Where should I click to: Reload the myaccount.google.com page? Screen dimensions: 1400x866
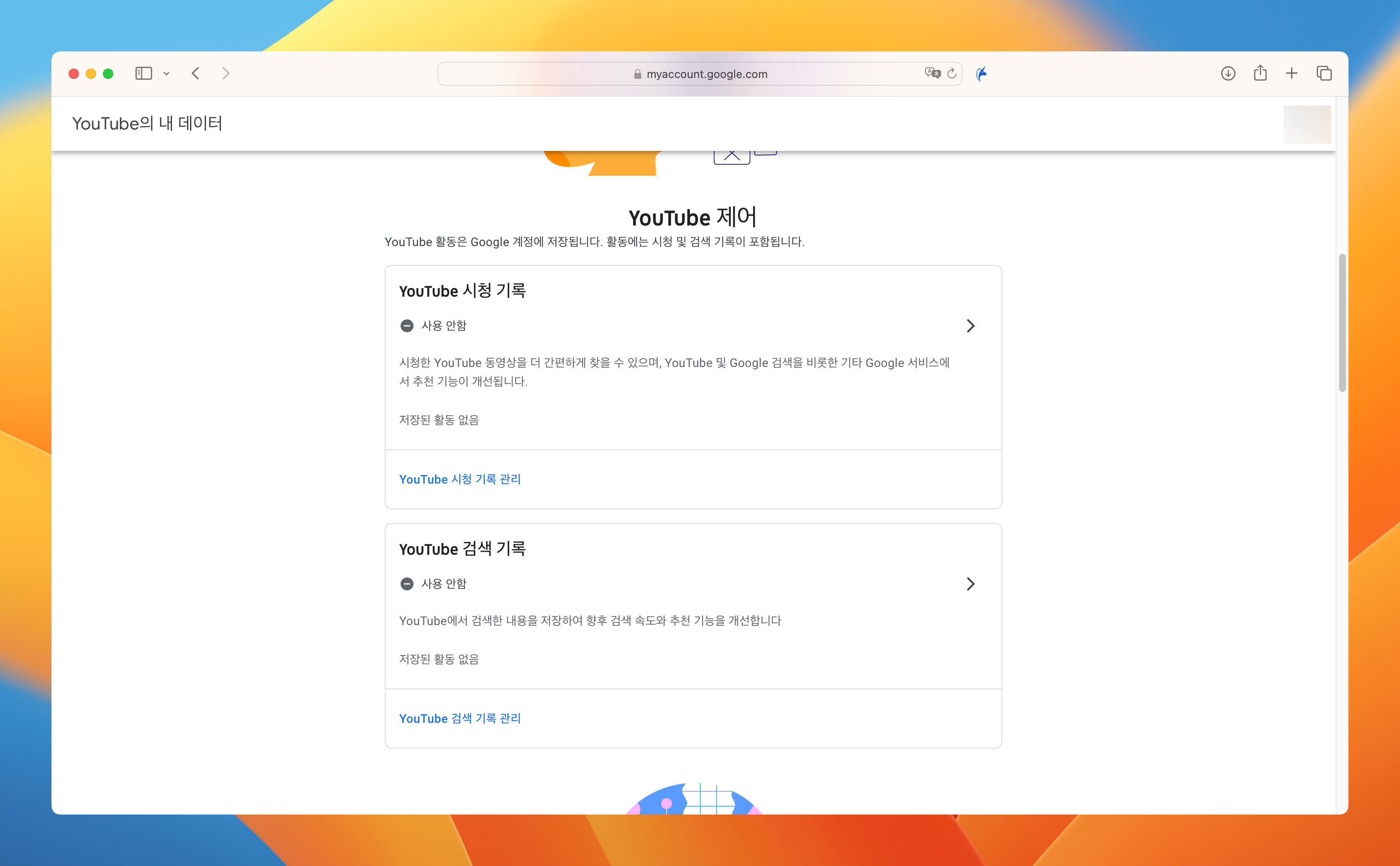[952, 73]
